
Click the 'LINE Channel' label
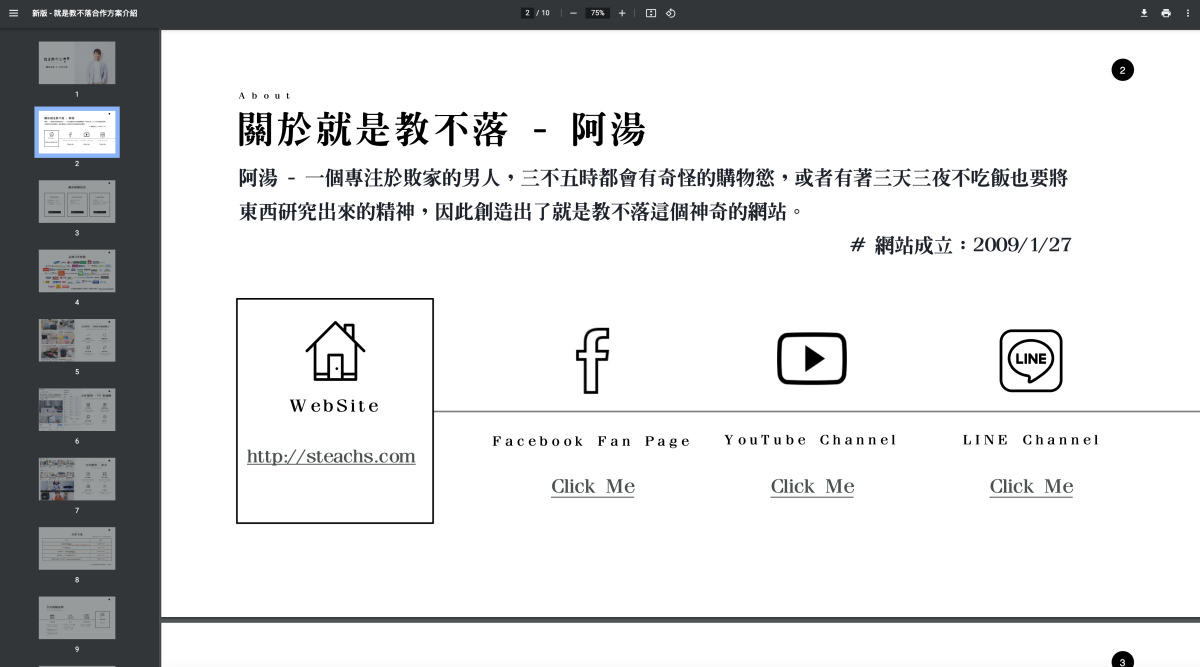click(x=1031, y=440)
